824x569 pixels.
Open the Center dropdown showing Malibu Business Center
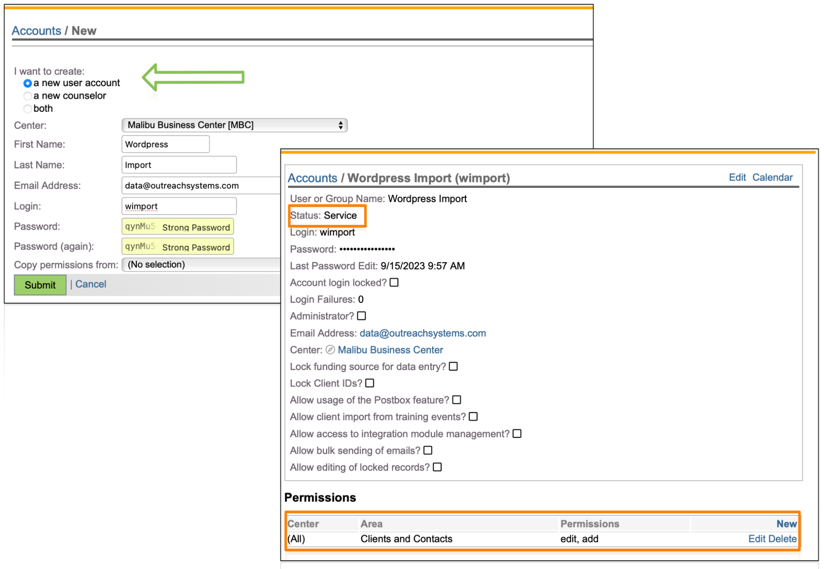[234, 125]
